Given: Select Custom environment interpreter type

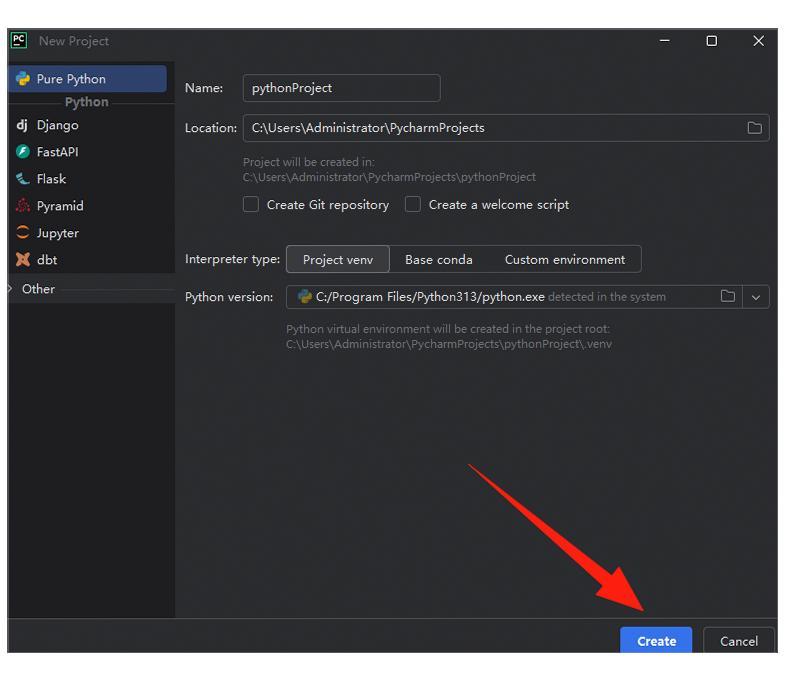Looking at the screenshot, I should pyautogui.click(x=564, y=260).
